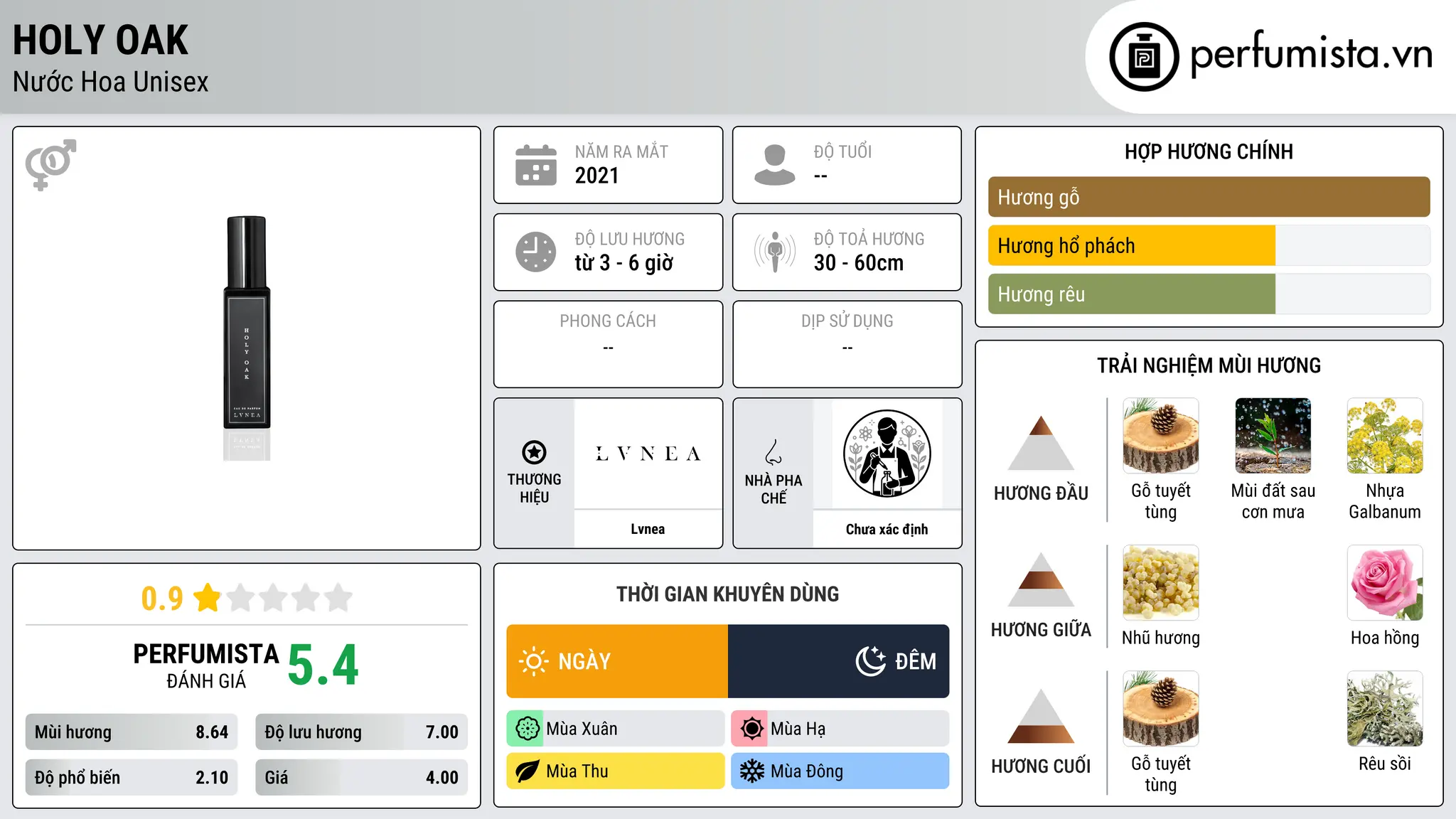This screenshot has width=1456, height=819.
Task: Click the moon icon in the Đêm block
Action: click(871, 661)
